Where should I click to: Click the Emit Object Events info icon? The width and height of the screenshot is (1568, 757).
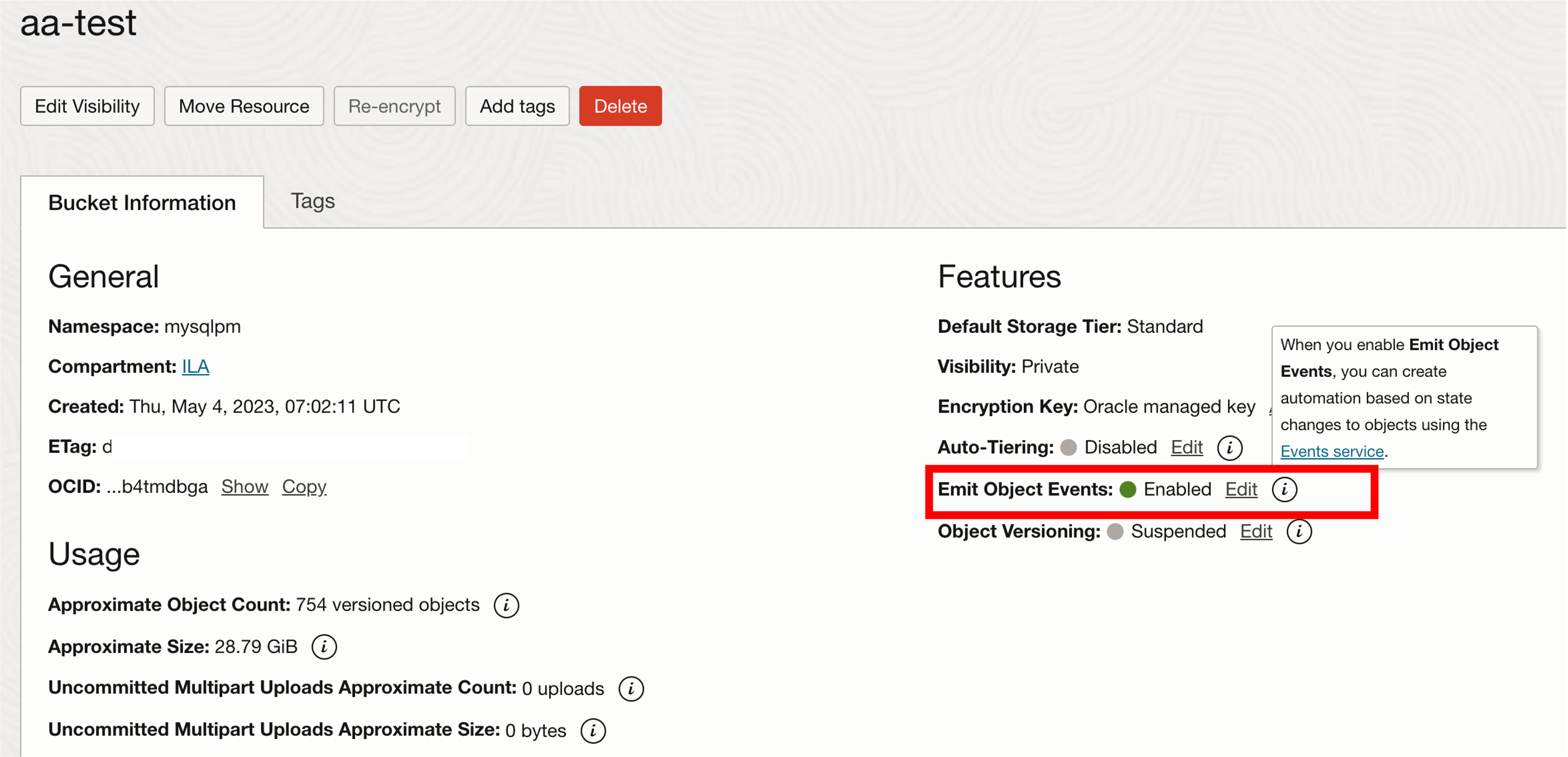(1284, 489)
